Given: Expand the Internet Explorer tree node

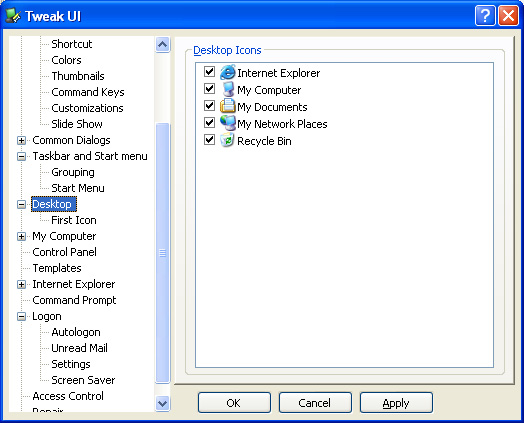Looking at the screenshot, I should [21, 285].
